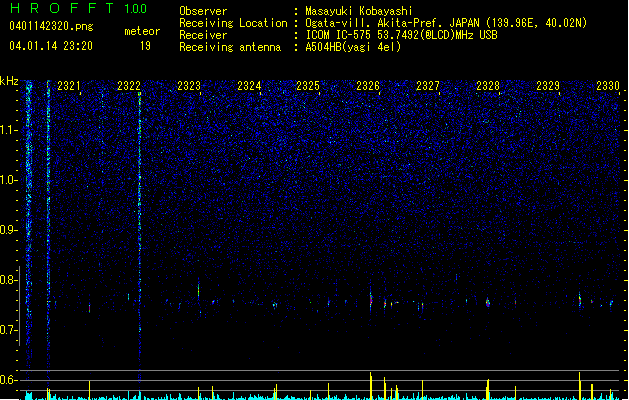629x400 pixels.
Task: Click the 2328 time marker
Action: (488, 86)
